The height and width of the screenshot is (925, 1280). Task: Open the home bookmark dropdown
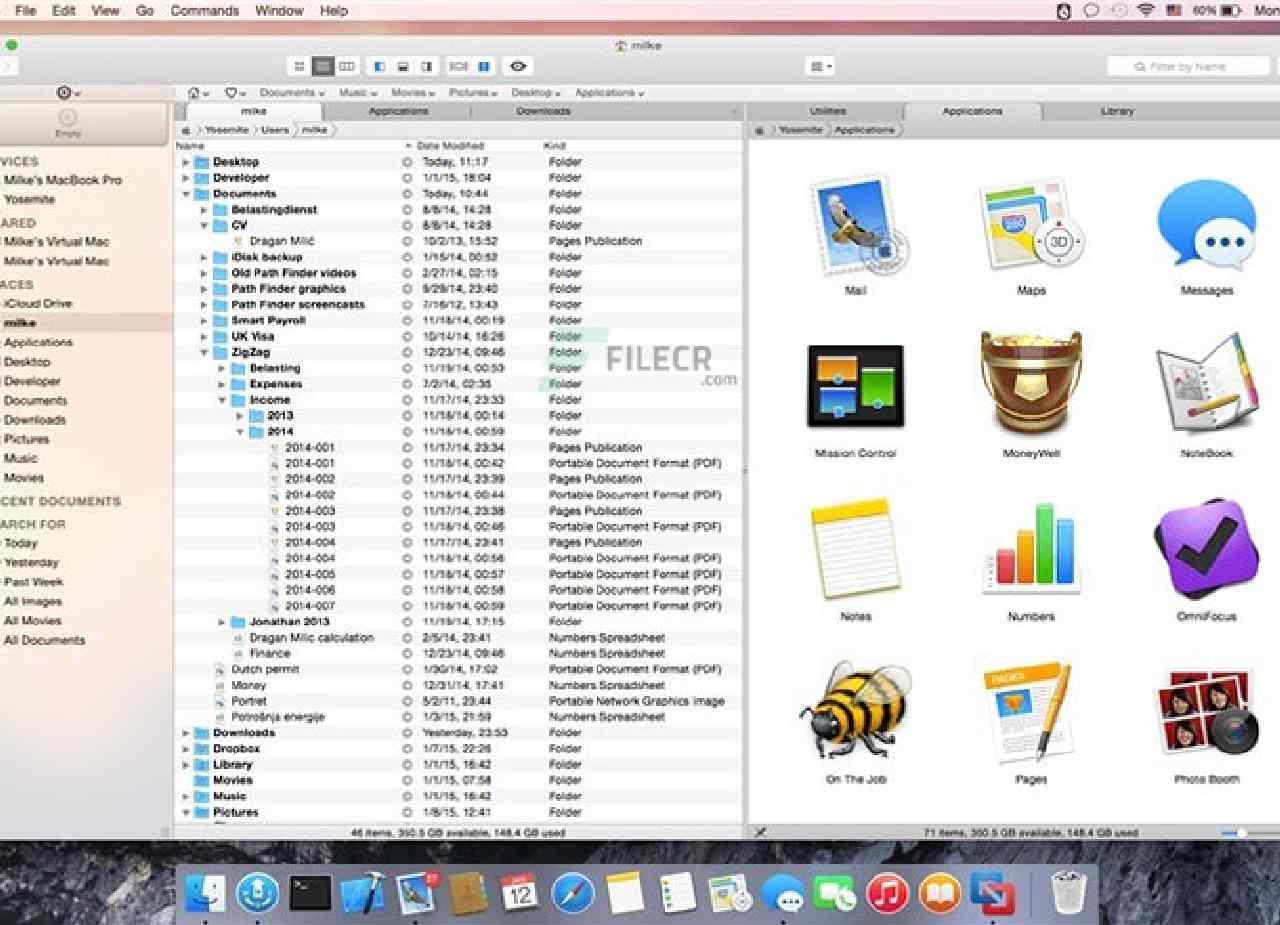click(198, 92)
